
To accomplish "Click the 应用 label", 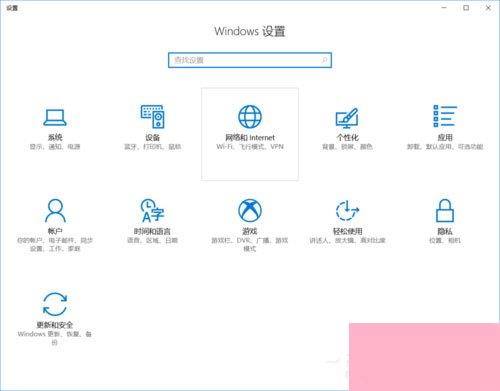I will tap(445, 137).
